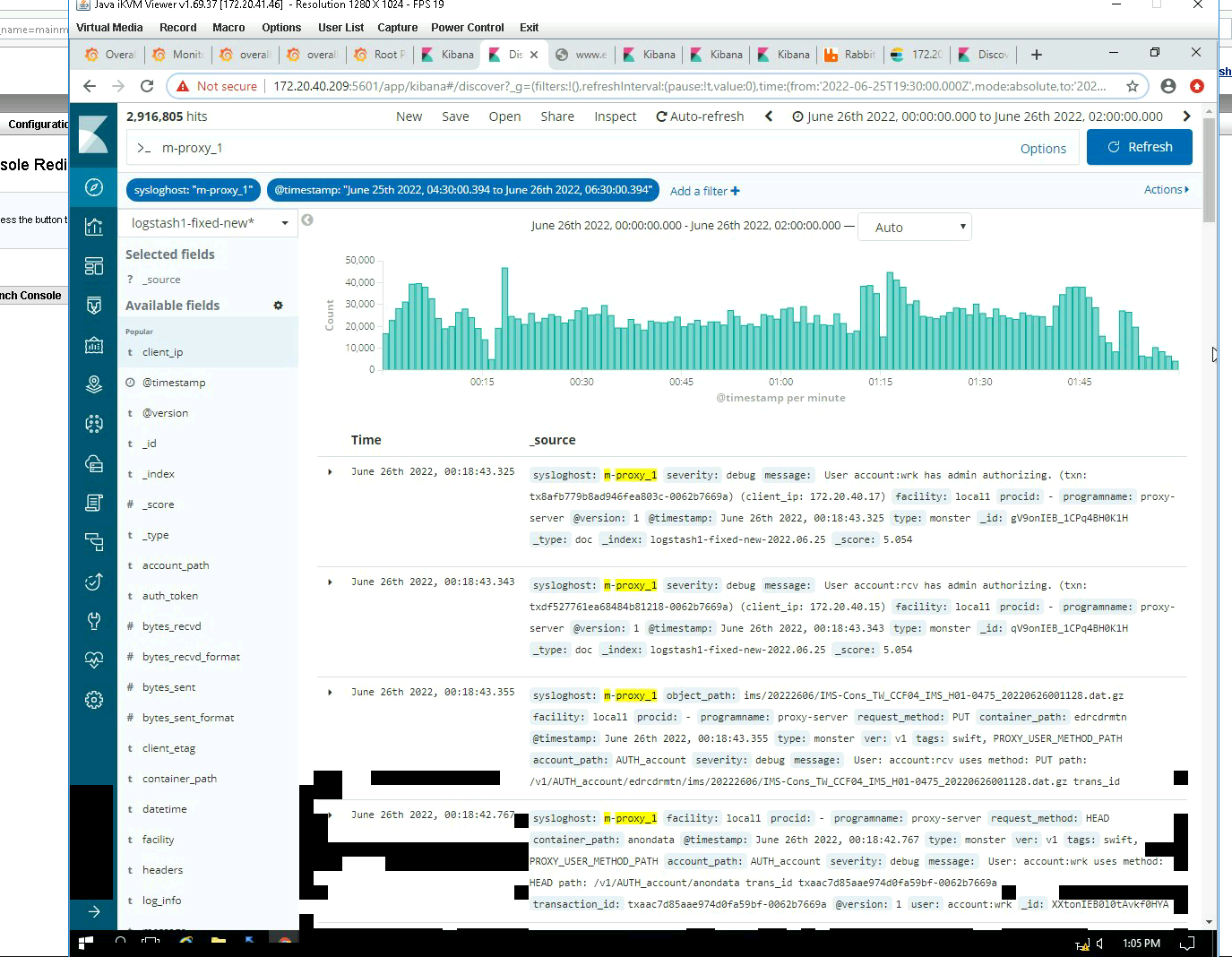The width and height of the screenshot is (1232, 957).
Task: Bookmark this page with the star icon
Action: click(x=1133, y=86)
